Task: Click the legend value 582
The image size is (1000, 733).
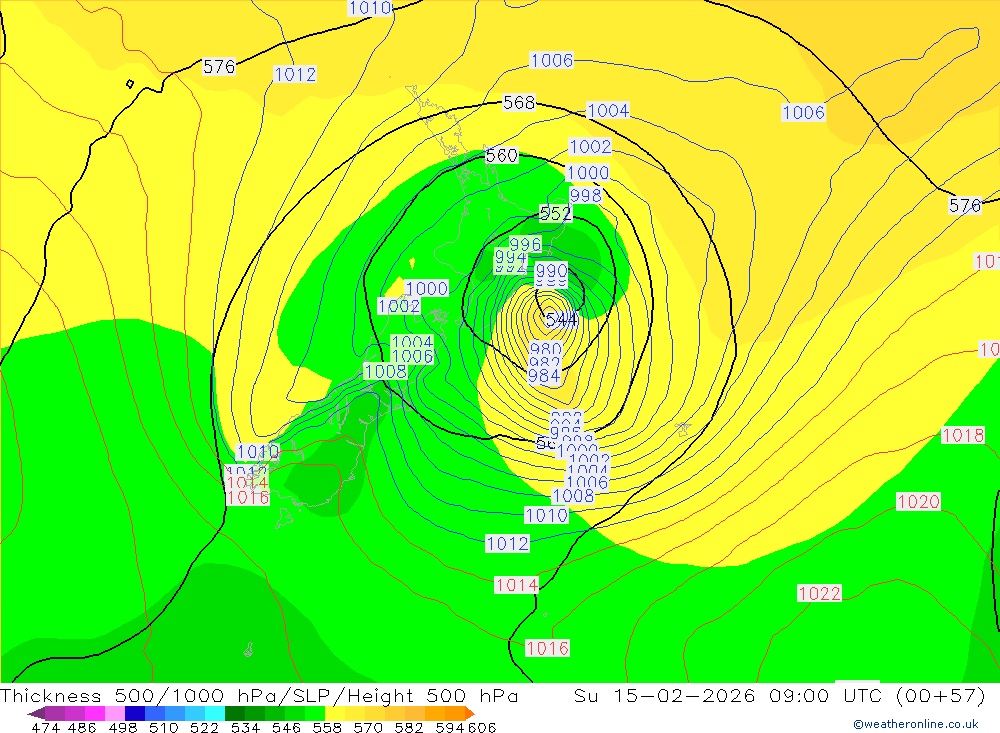Action: tap(409, 727)
